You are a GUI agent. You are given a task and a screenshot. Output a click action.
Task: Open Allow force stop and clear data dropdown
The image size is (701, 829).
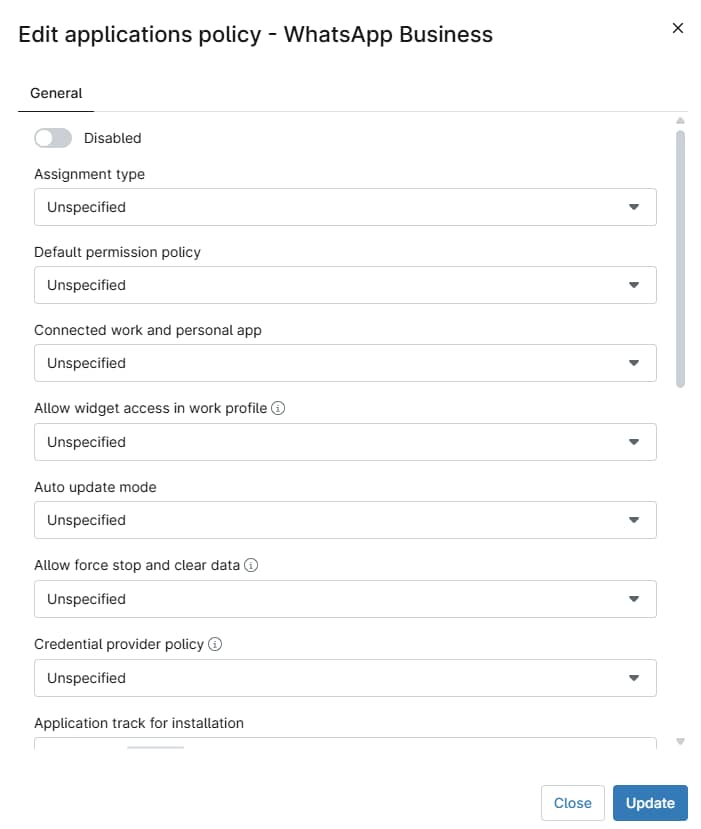pyautogui.click(x=345, y=599)
